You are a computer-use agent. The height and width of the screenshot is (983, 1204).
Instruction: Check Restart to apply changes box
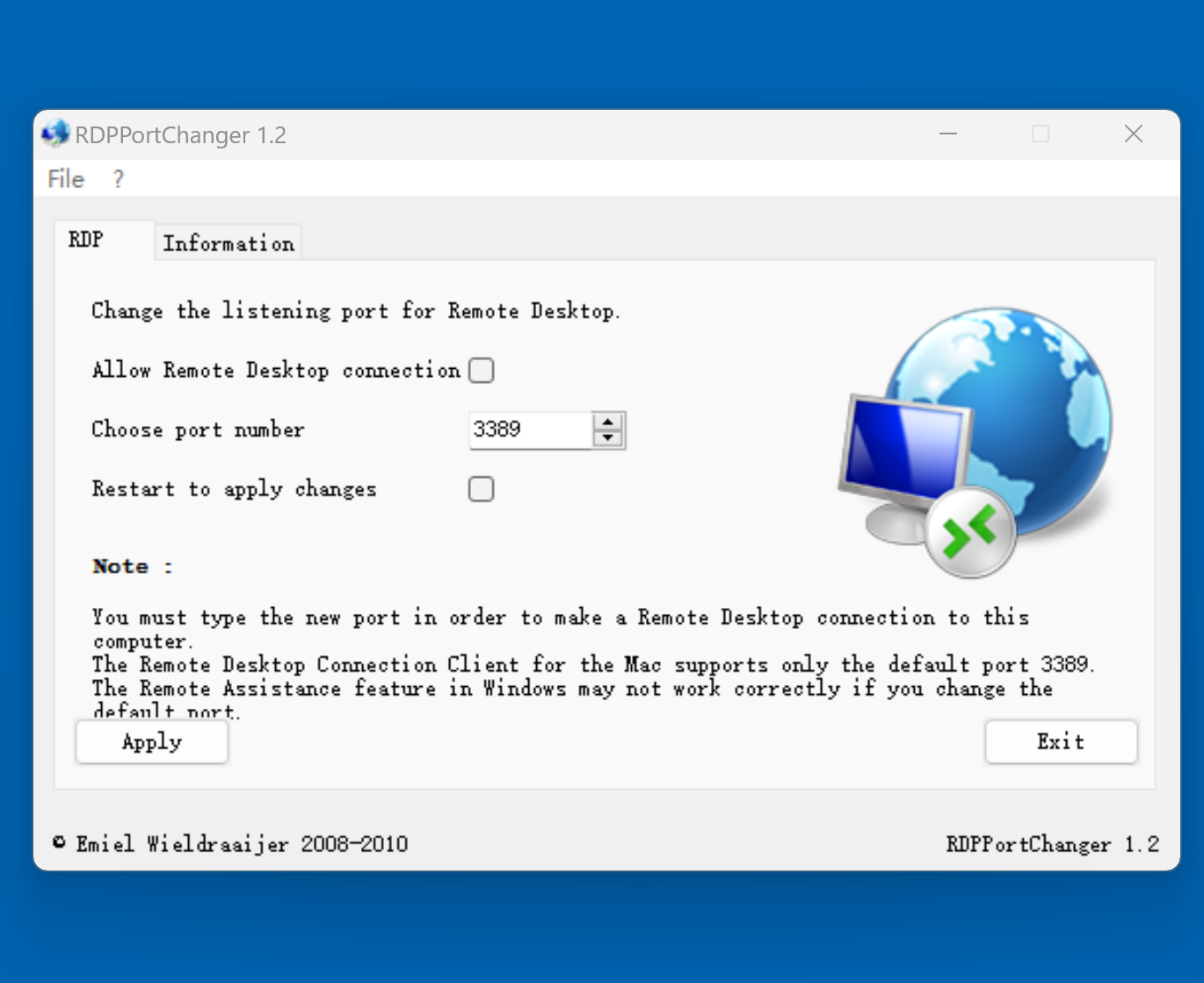tap(482, 489)
